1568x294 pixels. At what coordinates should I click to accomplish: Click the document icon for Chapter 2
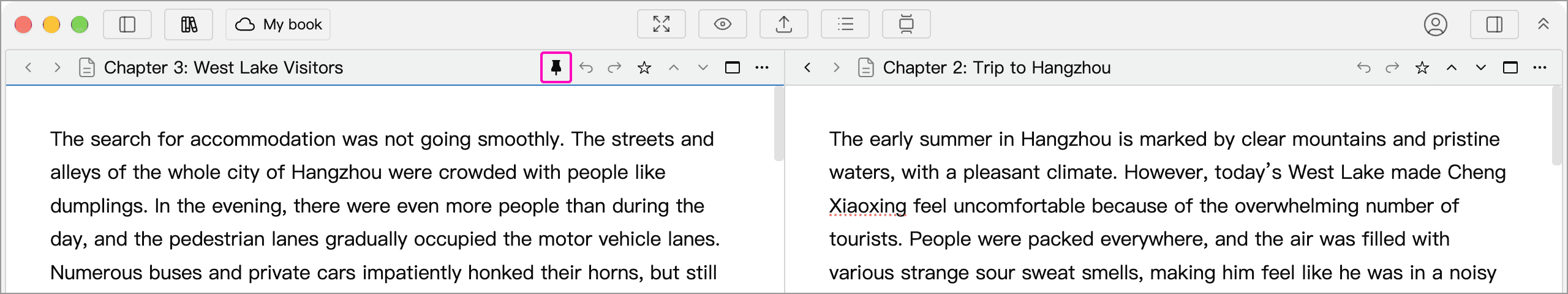pos(866,67)
